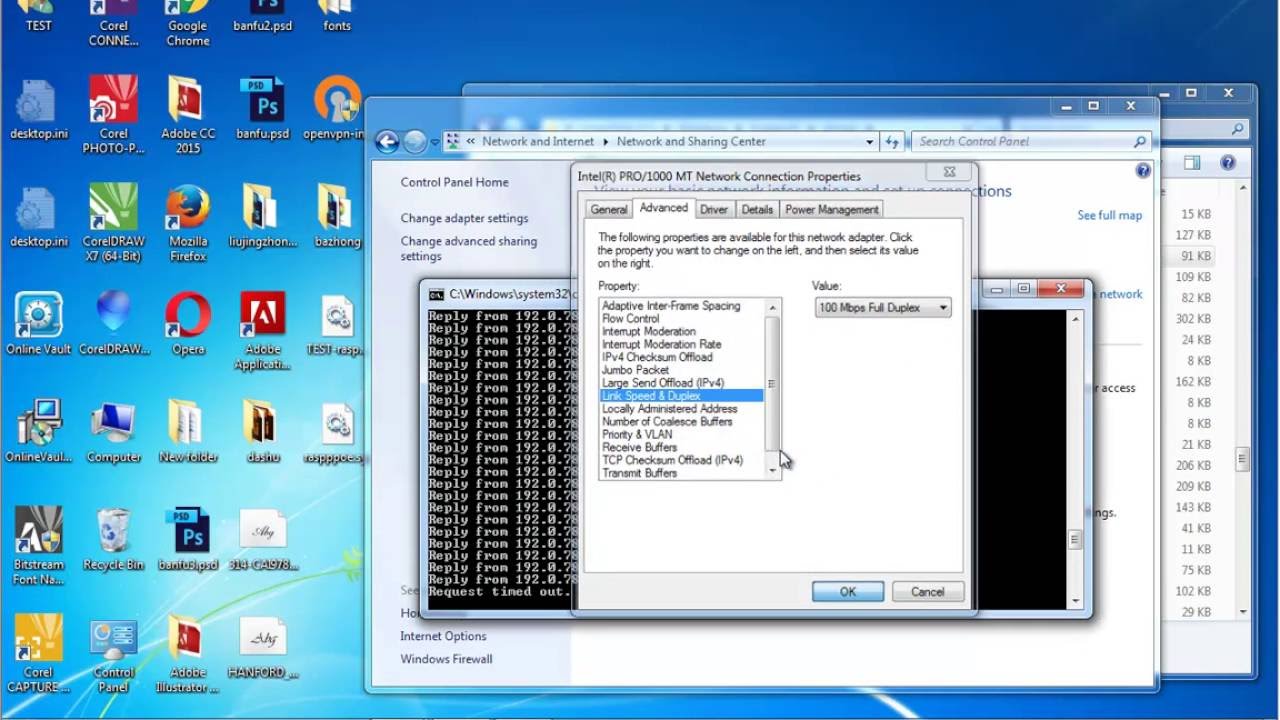
Task: Open Change adapter settings link
Action: [464, 218]
